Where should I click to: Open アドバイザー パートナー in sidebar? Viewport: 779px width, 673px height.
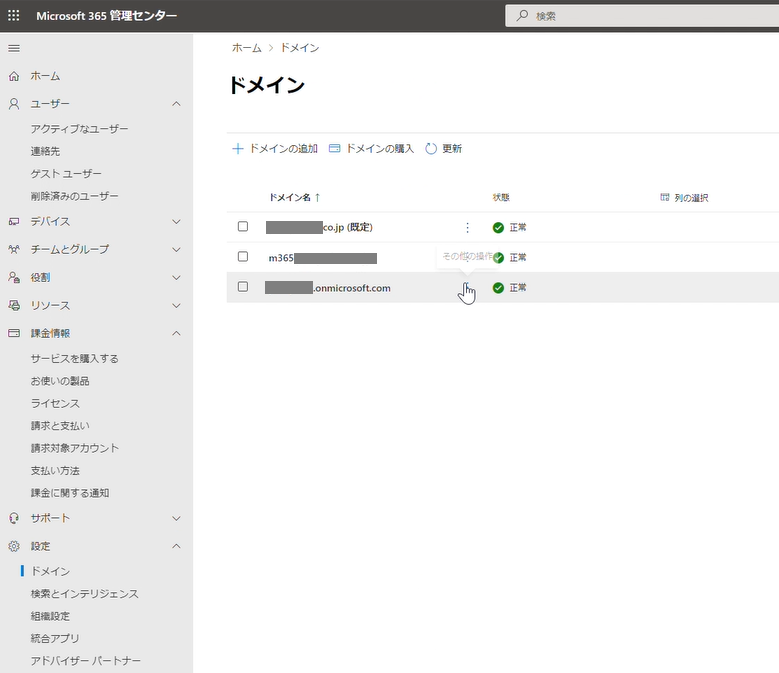pyautogui.click(x=86, y=661)
